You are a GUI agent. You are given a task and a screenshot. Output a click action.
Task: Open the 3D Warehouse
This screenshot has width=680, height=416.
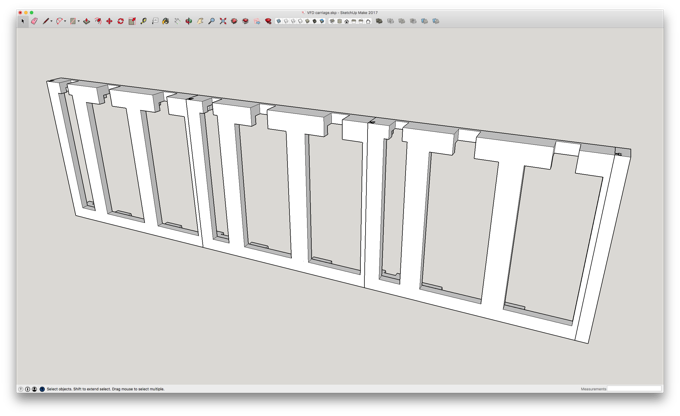[234, 21]
